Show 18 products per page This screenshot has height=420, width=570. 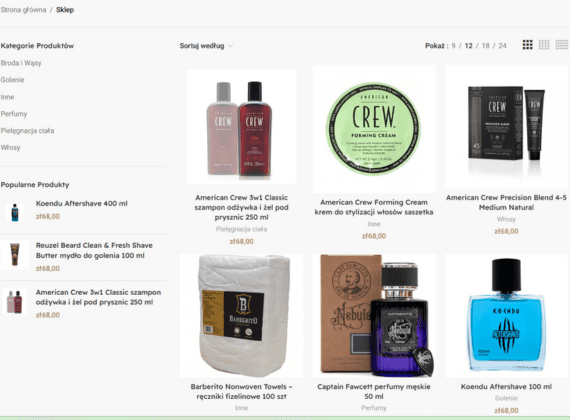coord(486,46)
